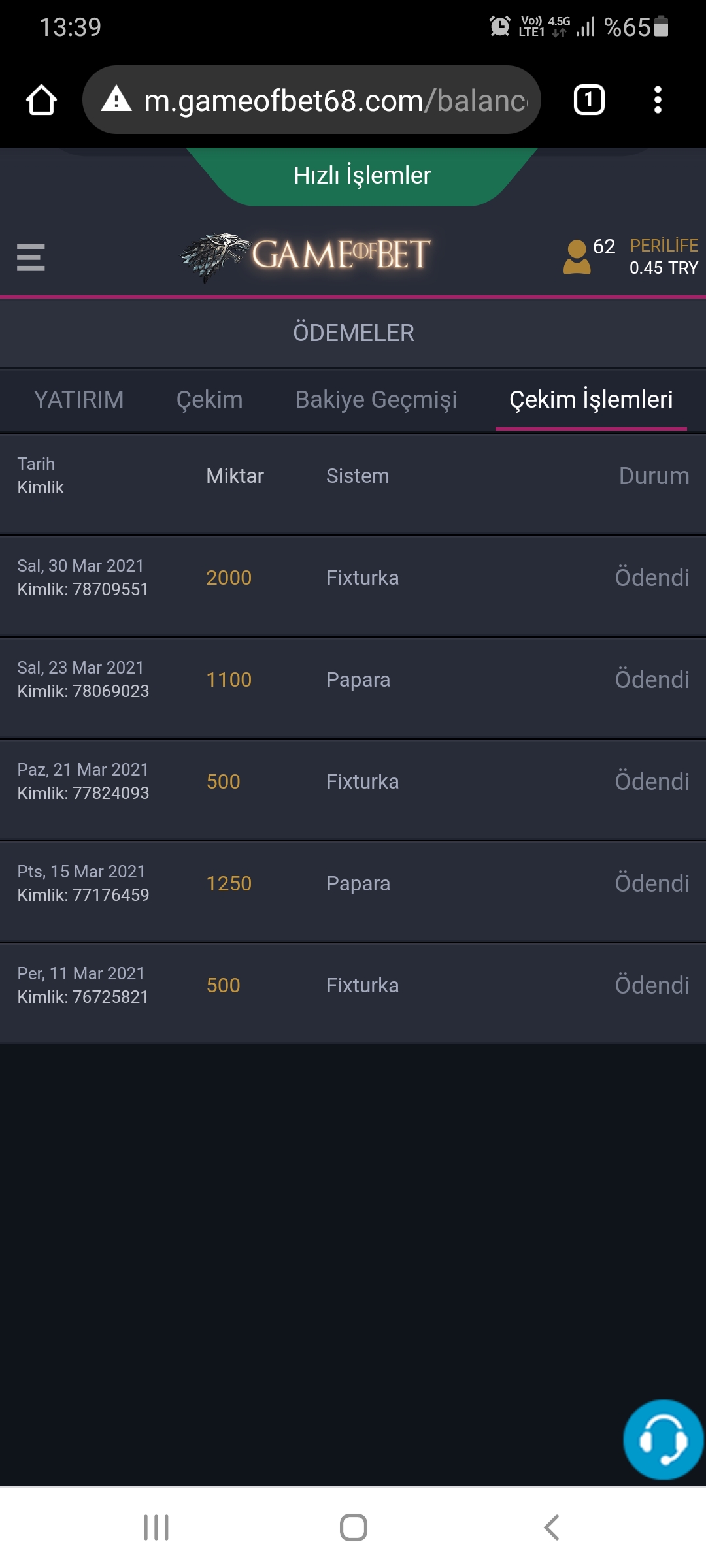Tap the Game of Bet logo
The width and height of the screenshot is (706, 1568).
[306, 255]
